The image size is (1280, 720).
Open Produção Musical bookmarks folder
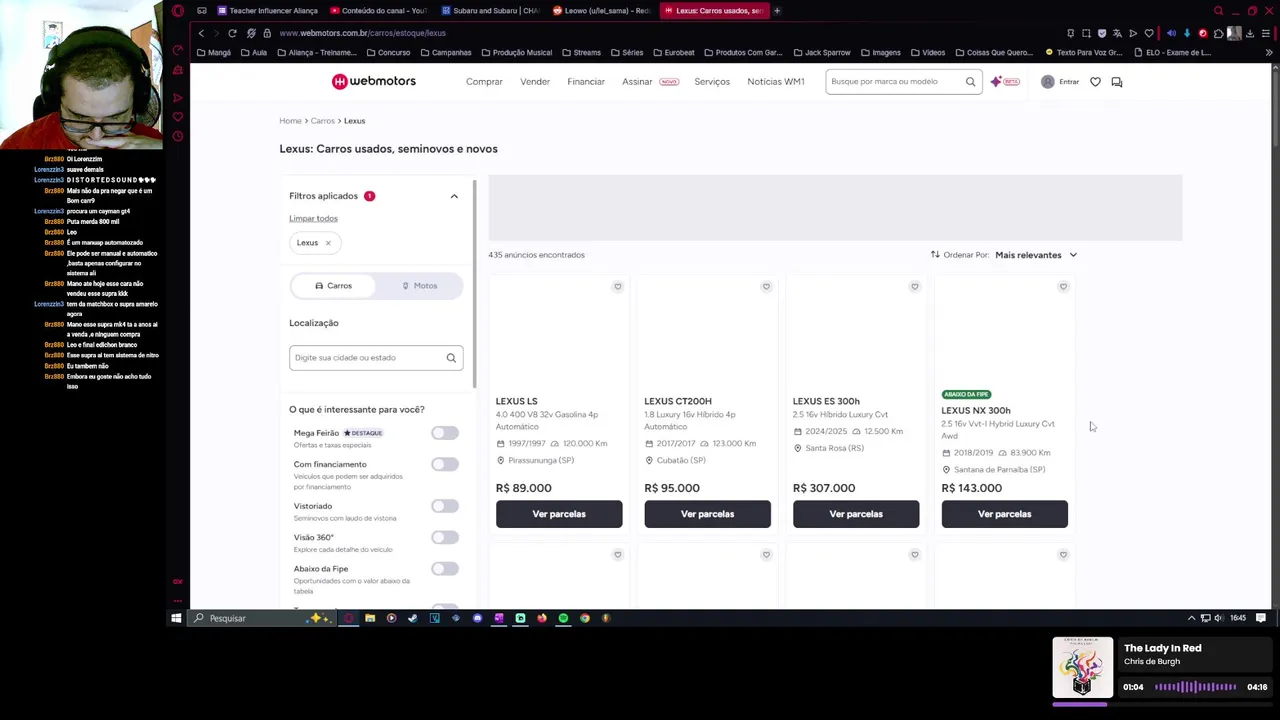[517, 52]
